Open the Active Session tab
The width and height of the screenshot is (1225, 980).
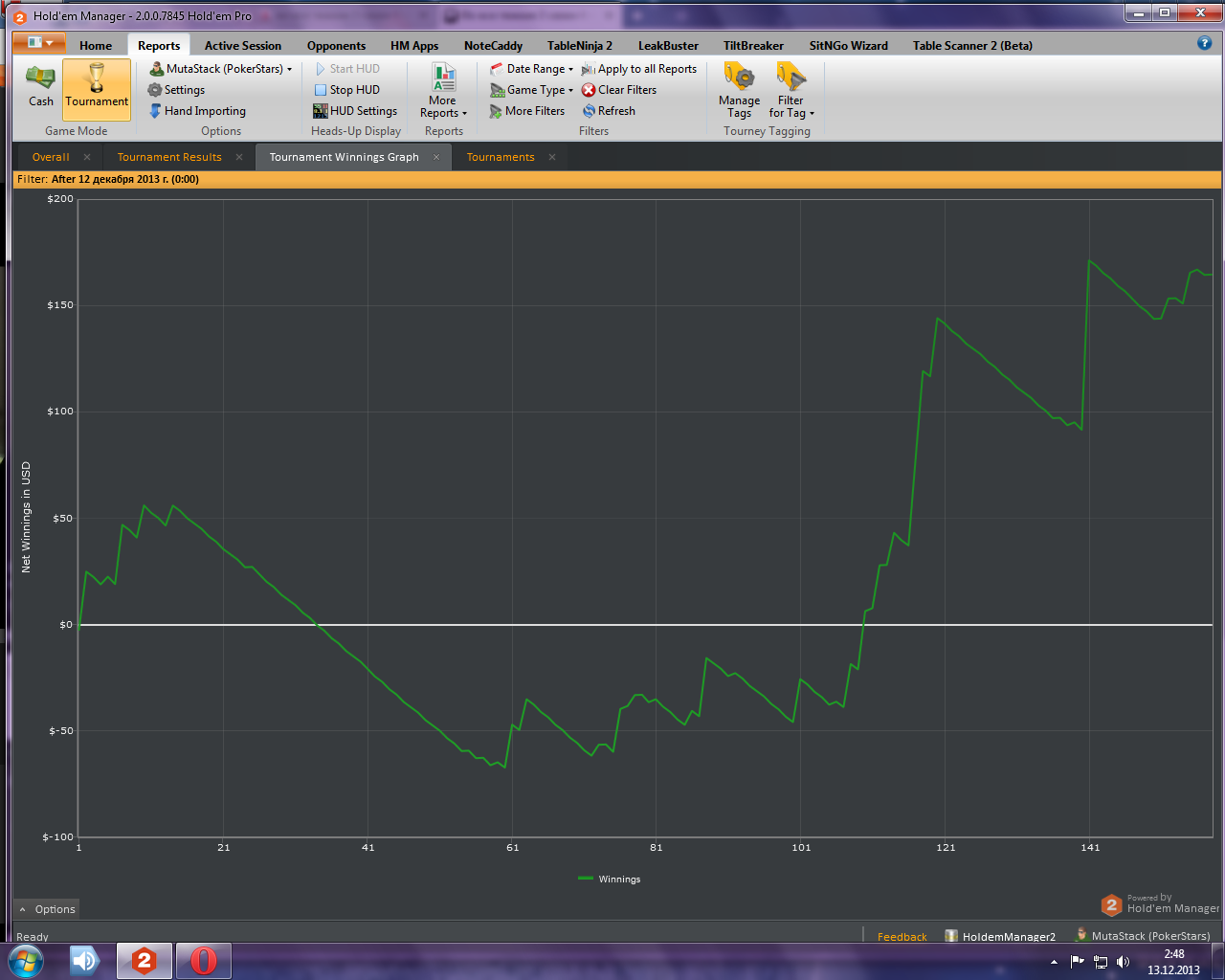pyautogui.click(x=243, y=45)
